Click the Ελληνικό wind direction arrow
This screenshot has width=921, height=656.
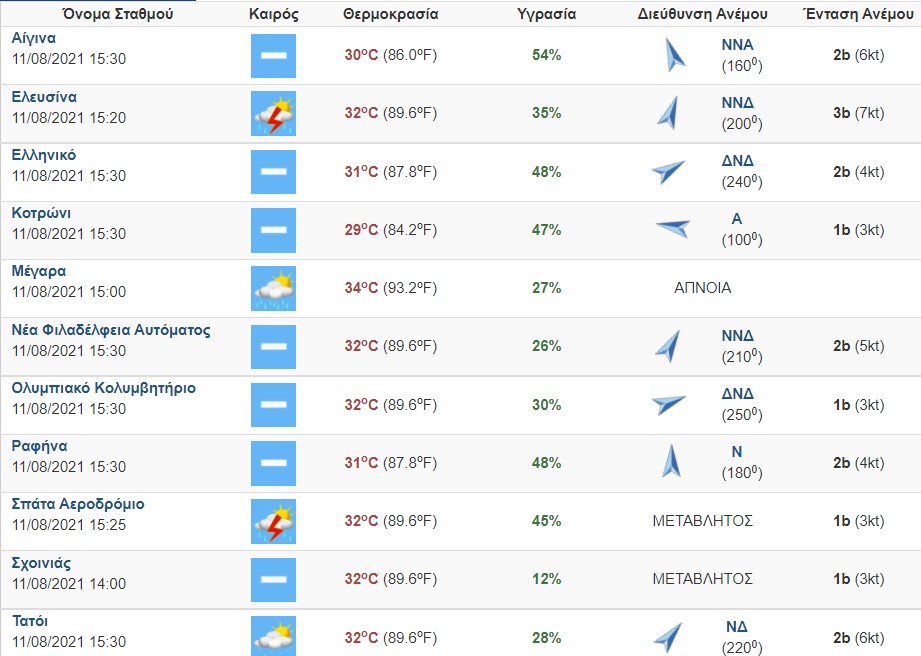click(668, 172)
